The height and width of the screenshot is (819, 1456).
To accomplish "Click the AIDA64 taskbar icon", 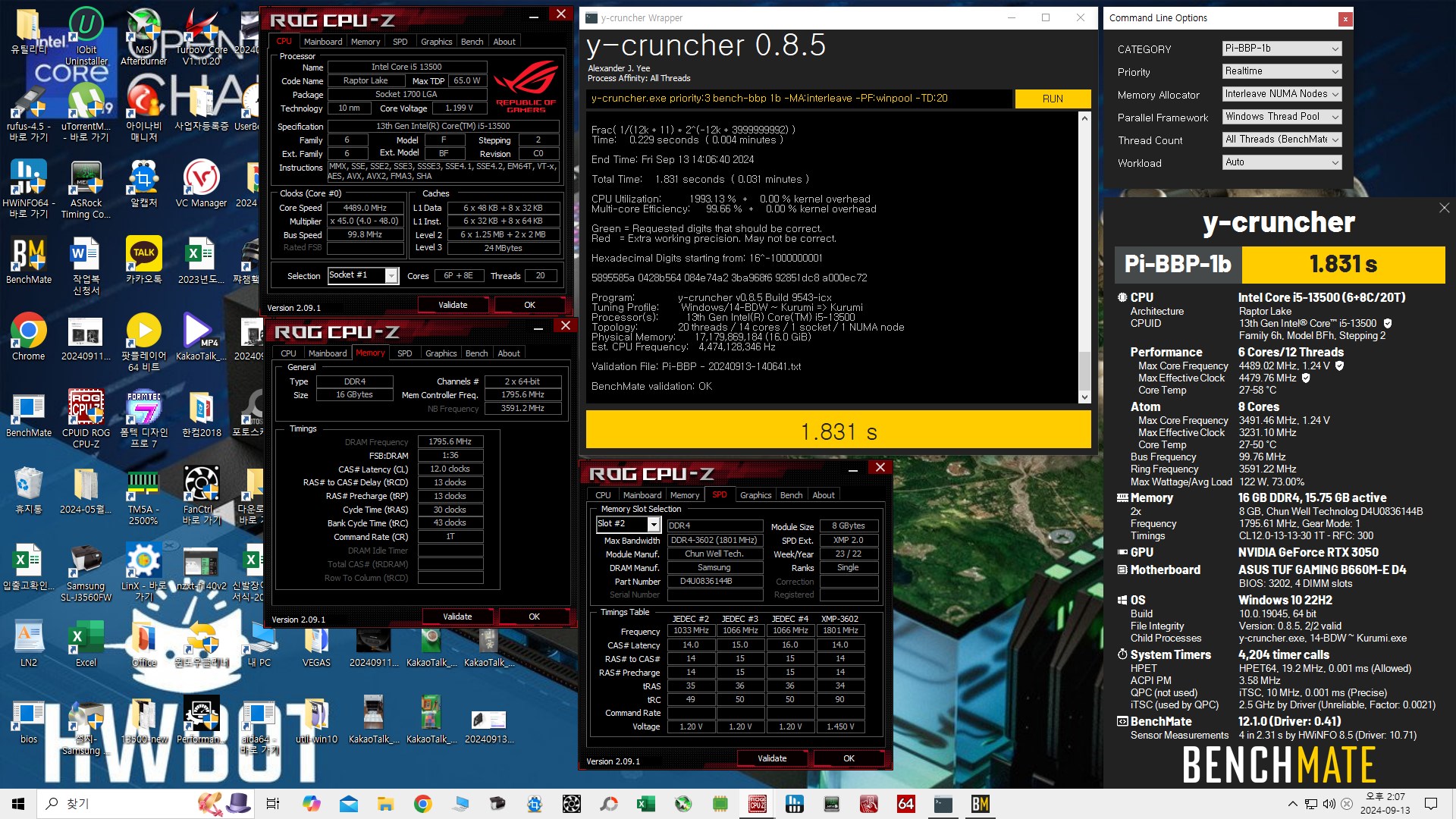I will click(x=905, y=804).
